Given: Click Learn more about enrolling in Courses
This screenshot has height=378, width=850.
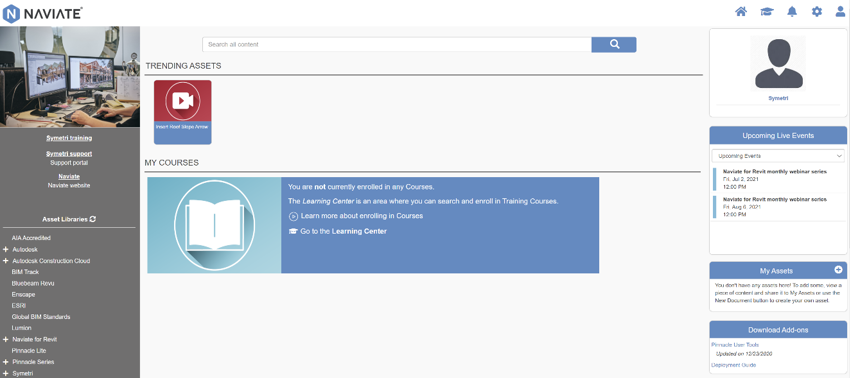Looking at the screenshot, I should tap(362, 216).
